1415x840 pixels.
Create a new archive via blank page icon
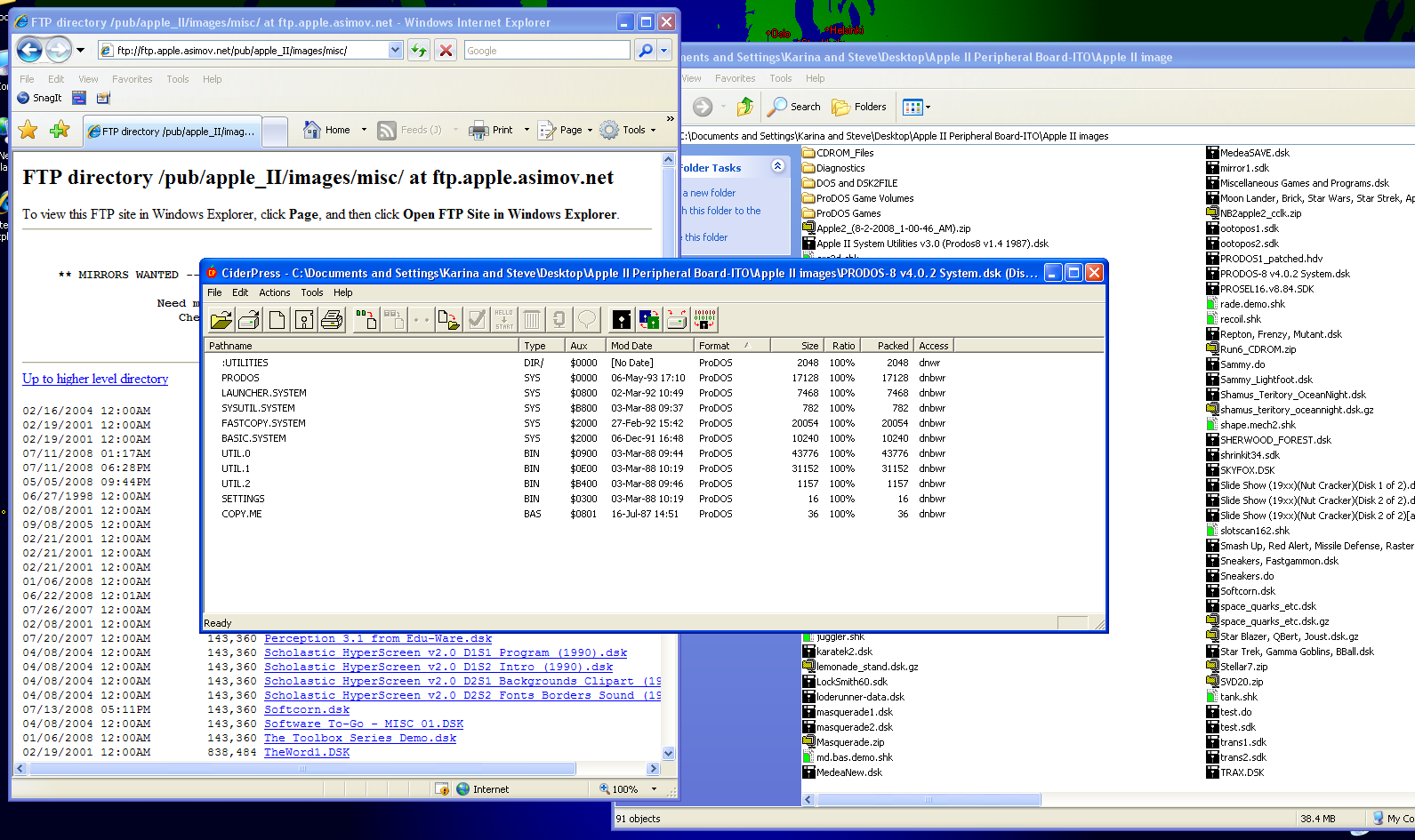(277, 319)
